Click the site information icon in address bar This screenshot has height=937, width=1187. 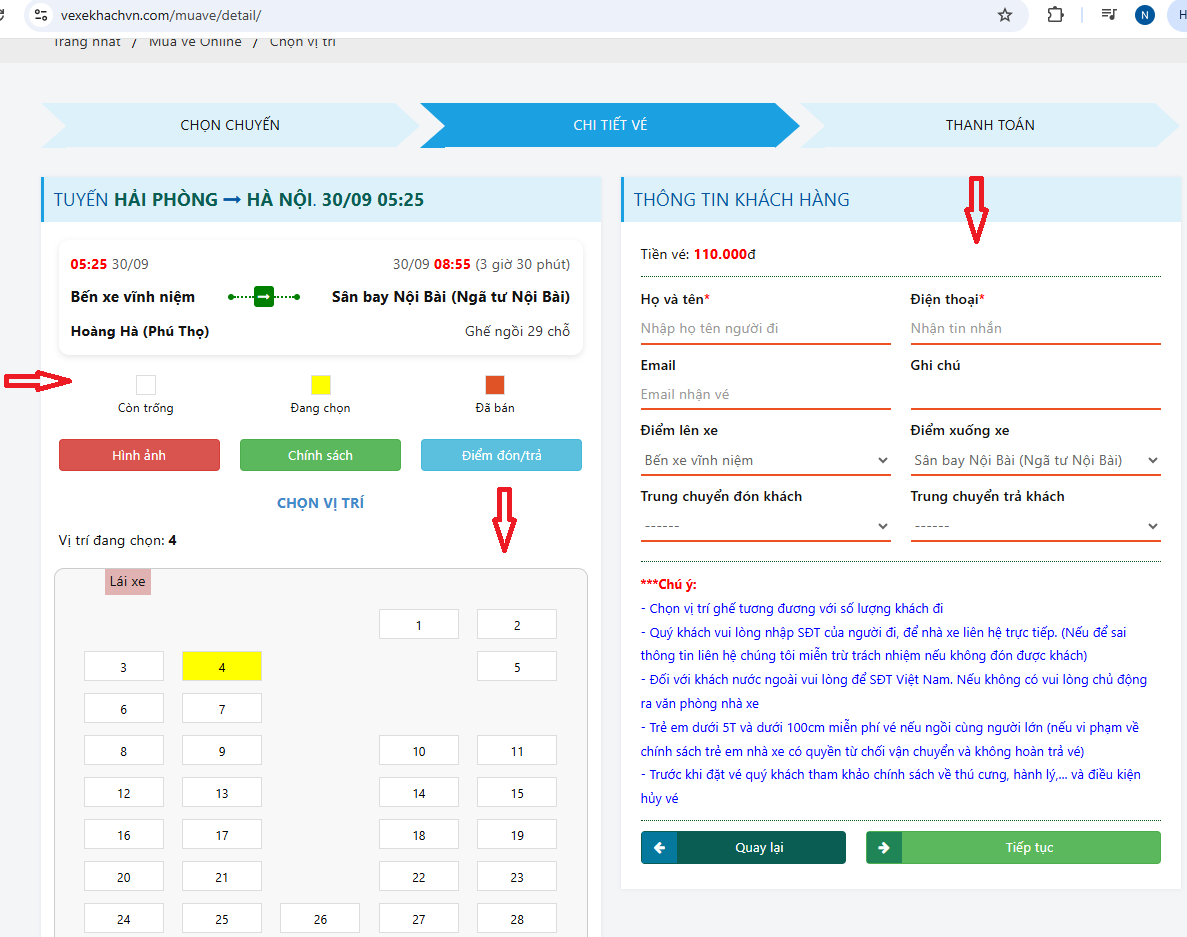(40, 15)
